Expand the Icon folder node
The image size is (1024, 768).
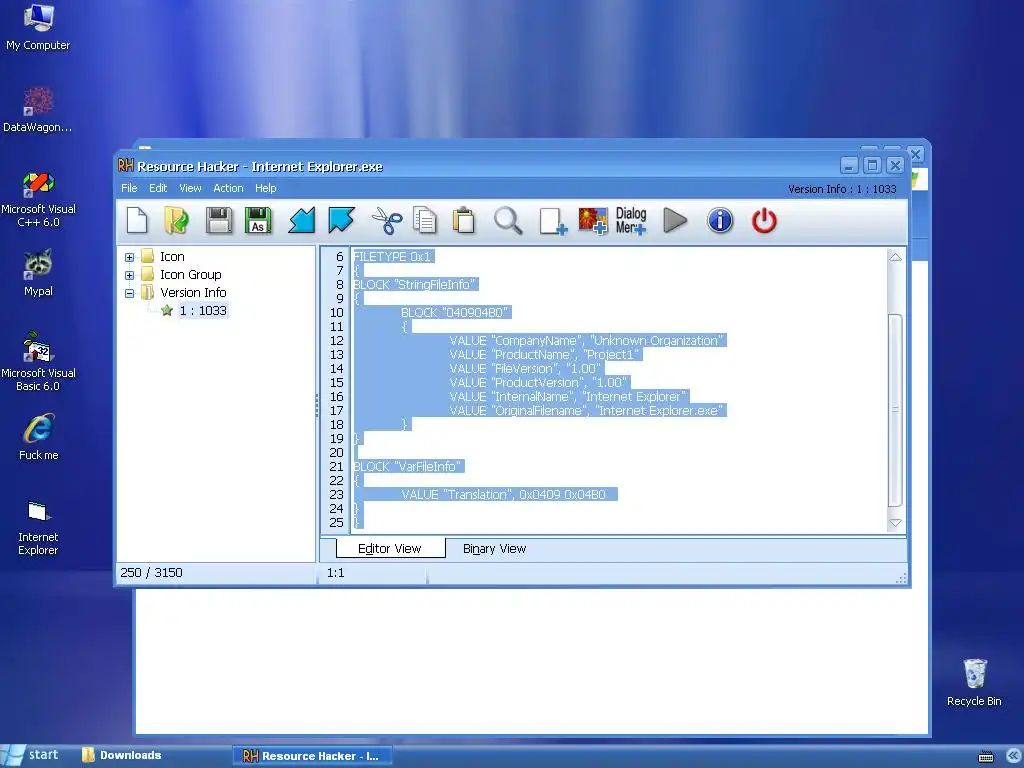129,257
